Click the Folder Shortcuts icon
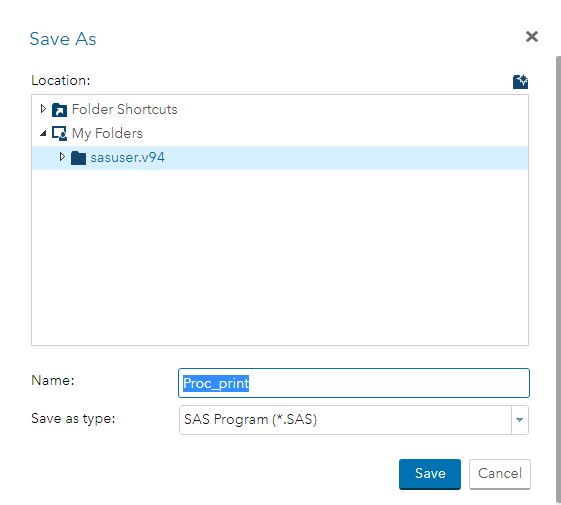The height and width of the screenshot is (505, 561). click(59, 110)
